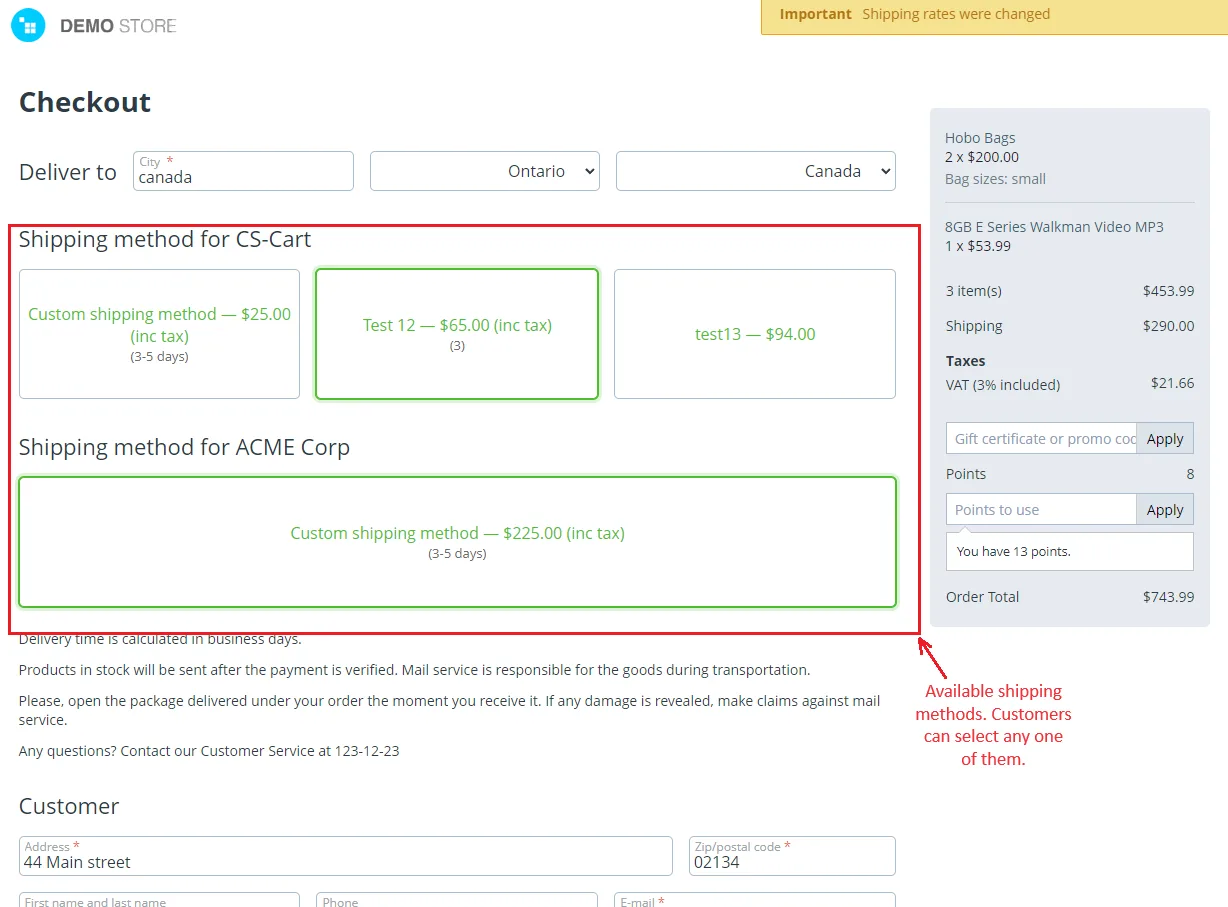The width and height of the screenshot is (1228, 907).
Task: Apply the gift certificate code
Action: pyautogui.click(x=1165, y=438)
